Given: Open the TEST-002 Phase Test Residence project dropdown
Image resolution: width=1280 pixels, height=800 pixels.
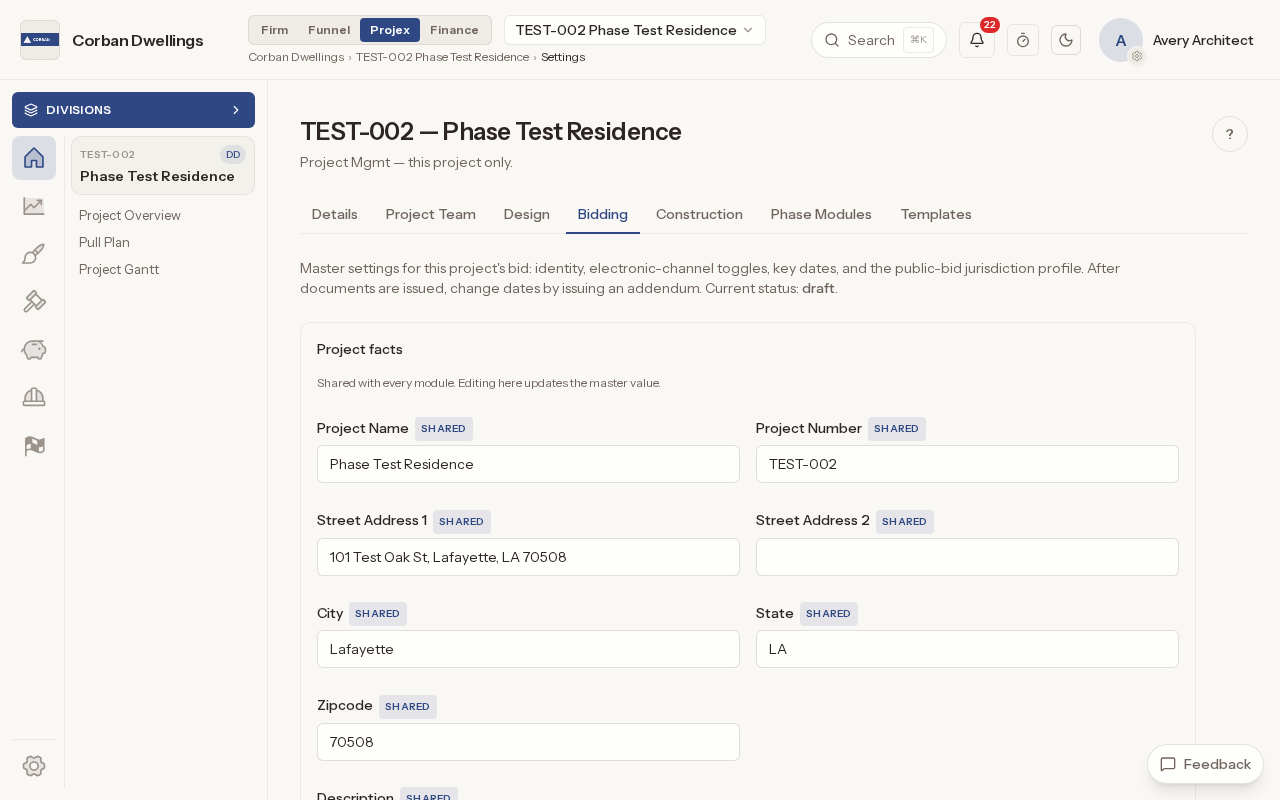Looking at the screenshot, I should point(635,30).
